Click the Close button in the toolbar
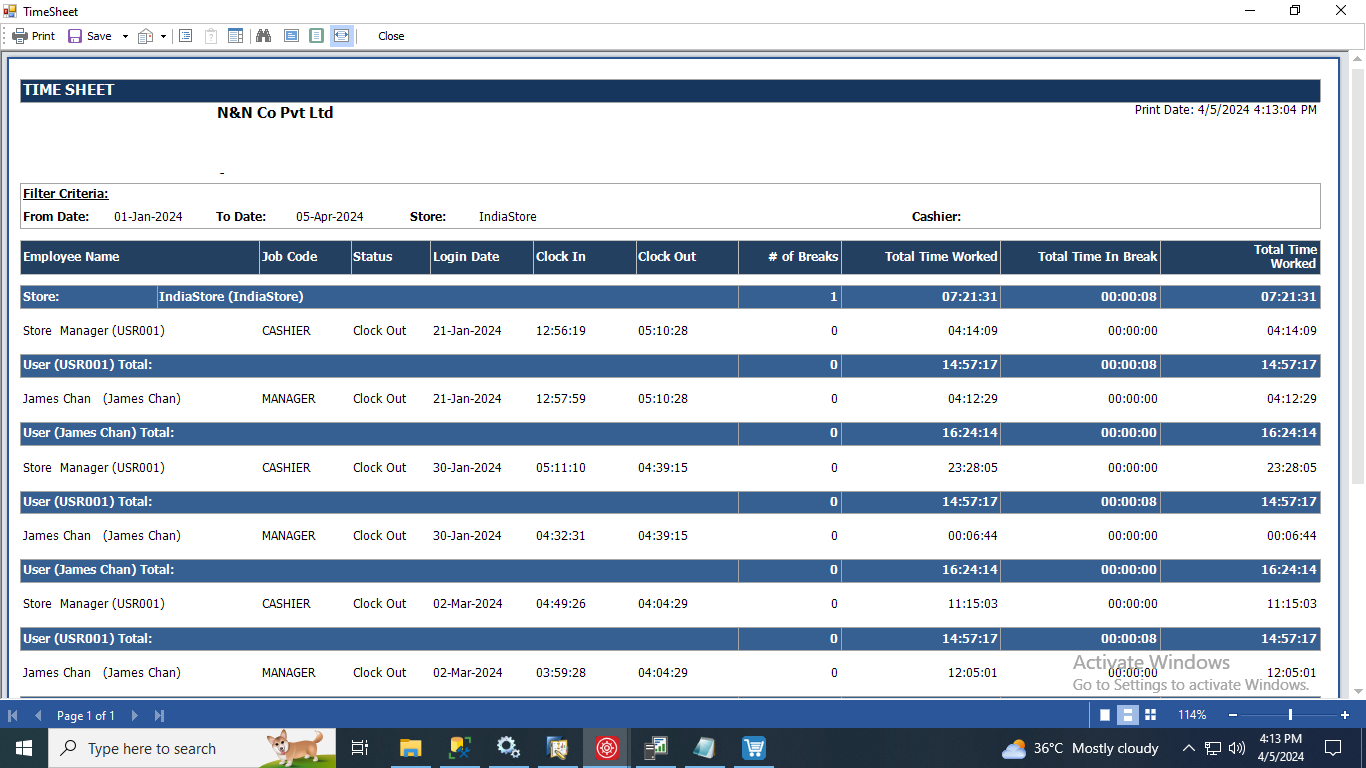 391,36
